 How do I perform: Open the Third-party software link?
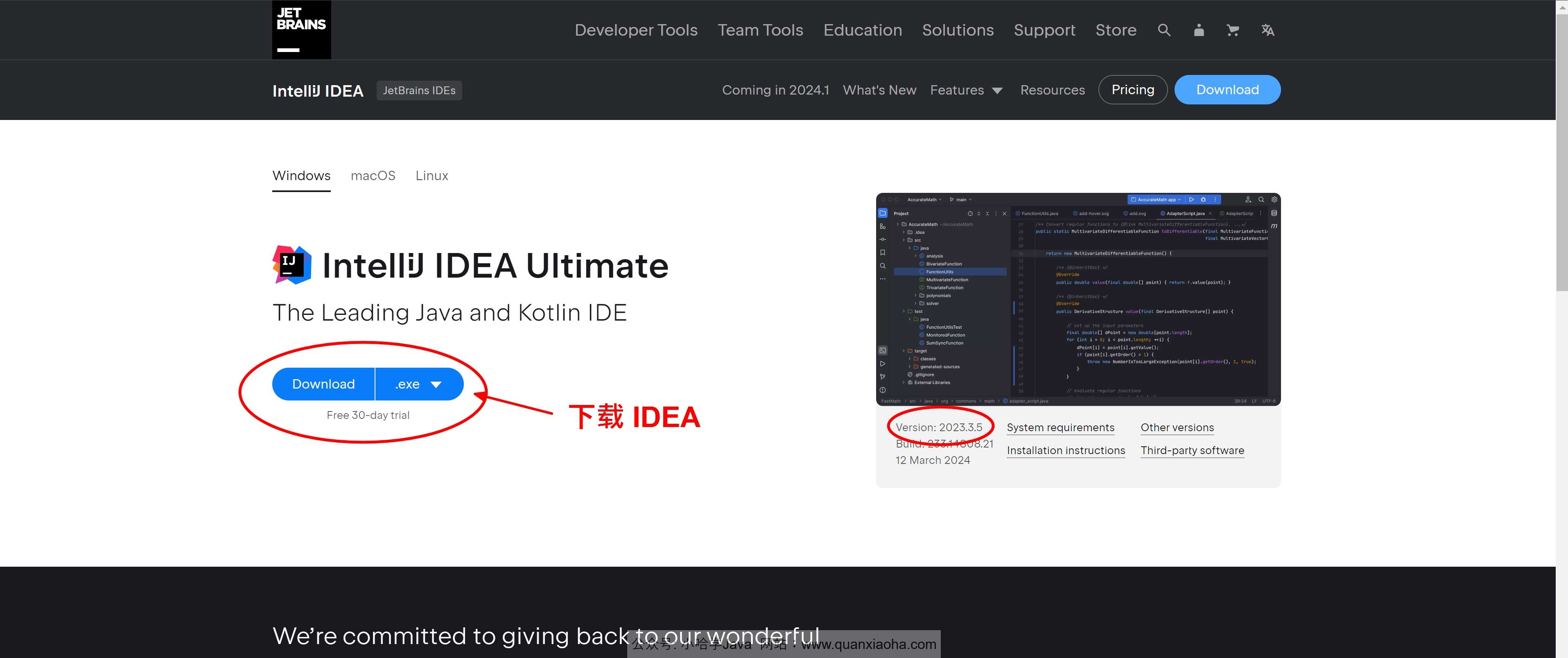coord(1192,450)
